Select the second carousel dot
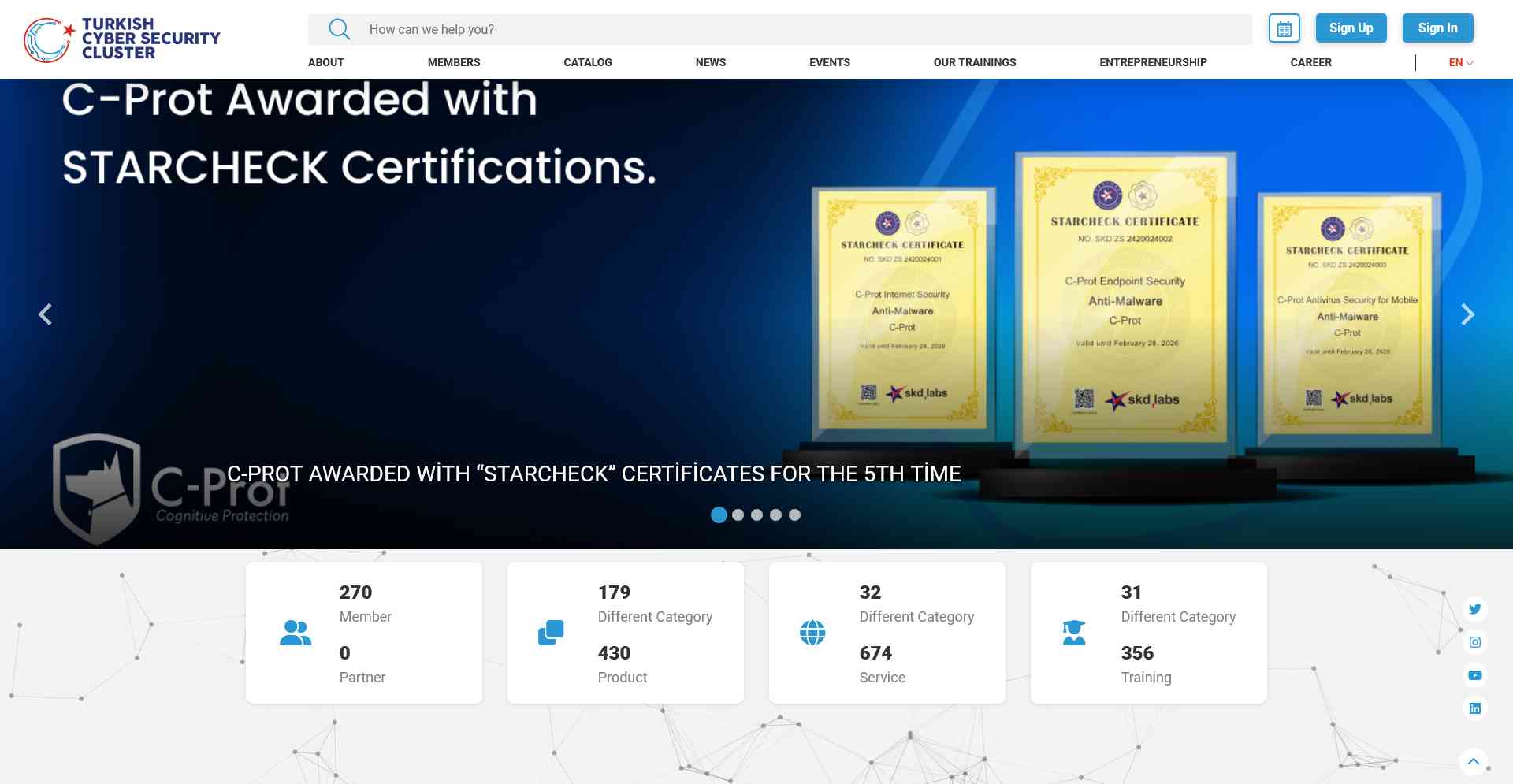1513x784 pixels. point(738,515)
